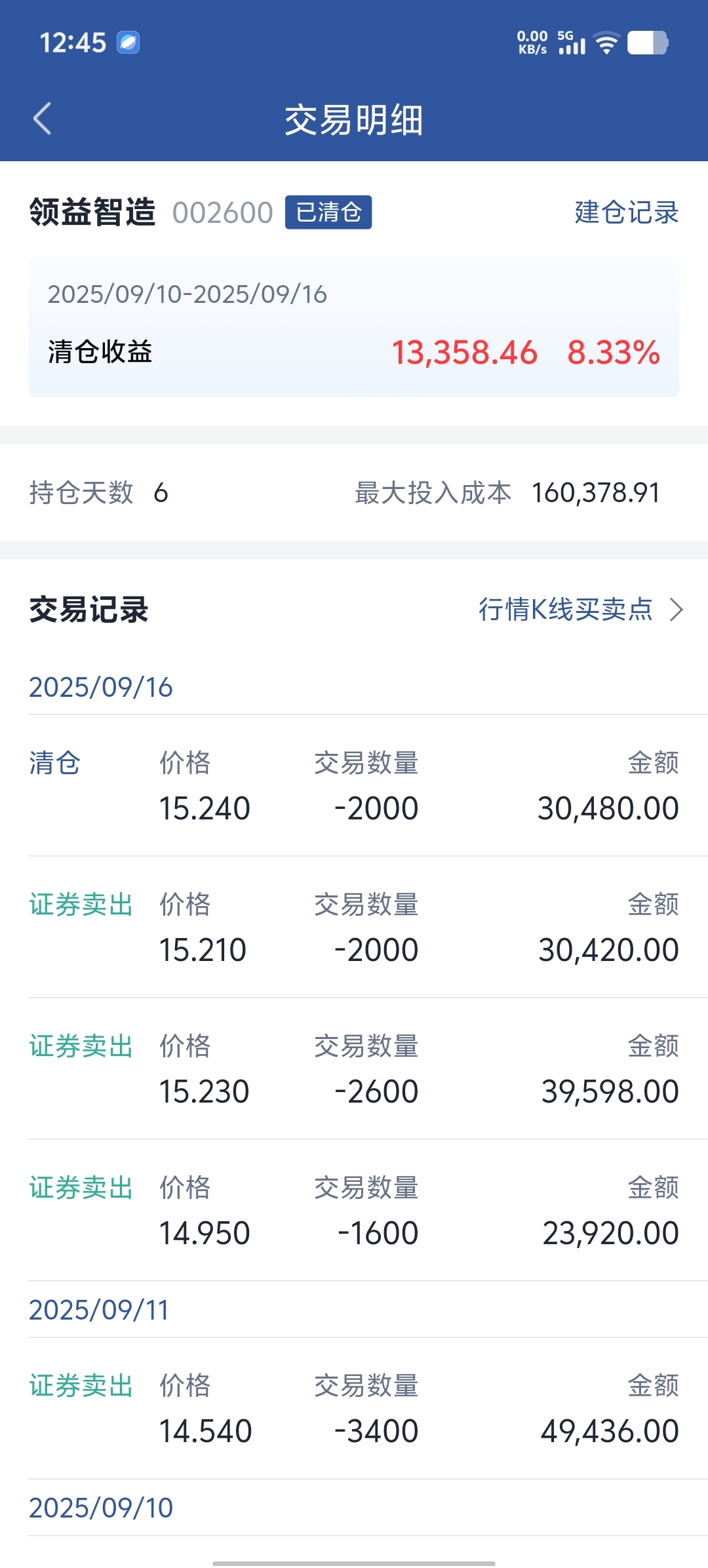Tap the Wi-Fi status icon
The height and width of the screenshot is (1568, 708).
[x=606, y=43]
